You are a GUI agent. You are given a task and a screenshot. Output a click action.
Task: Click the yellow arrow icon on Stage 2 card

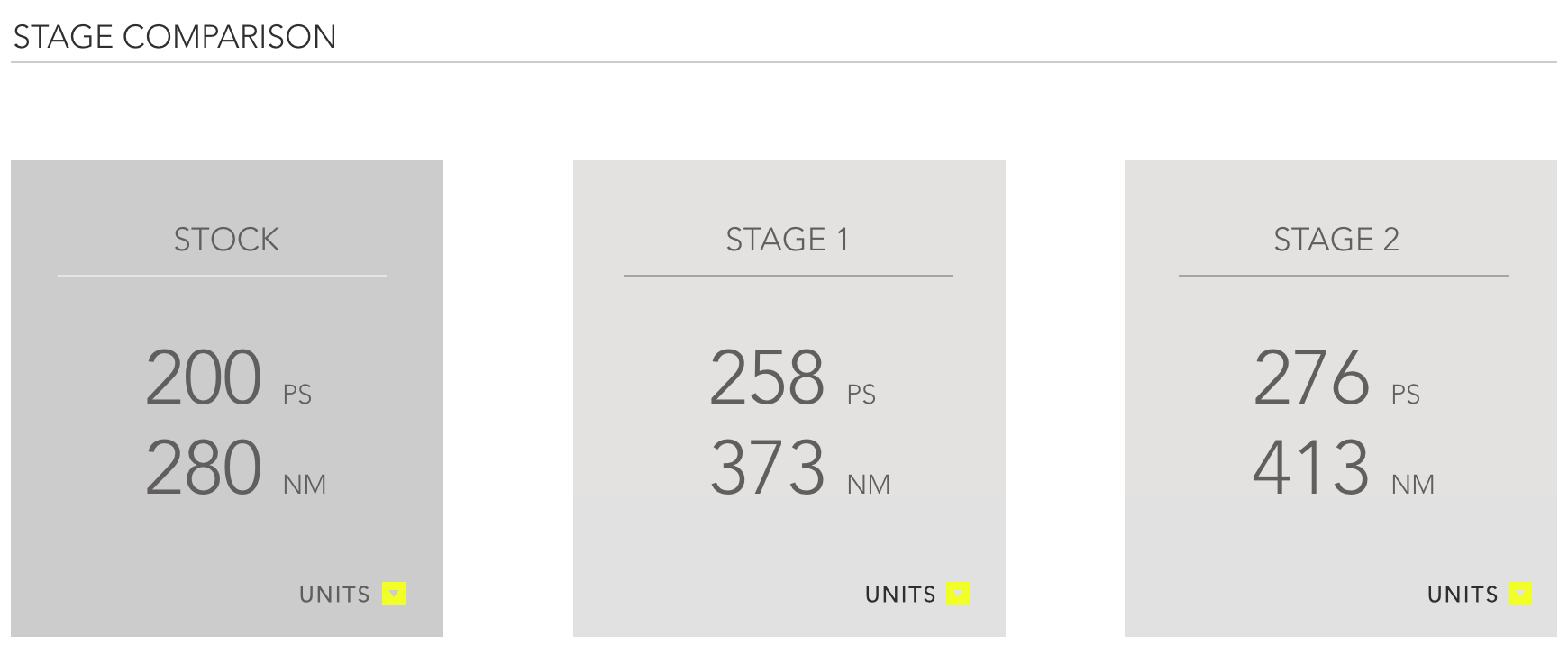[1520, 594]
